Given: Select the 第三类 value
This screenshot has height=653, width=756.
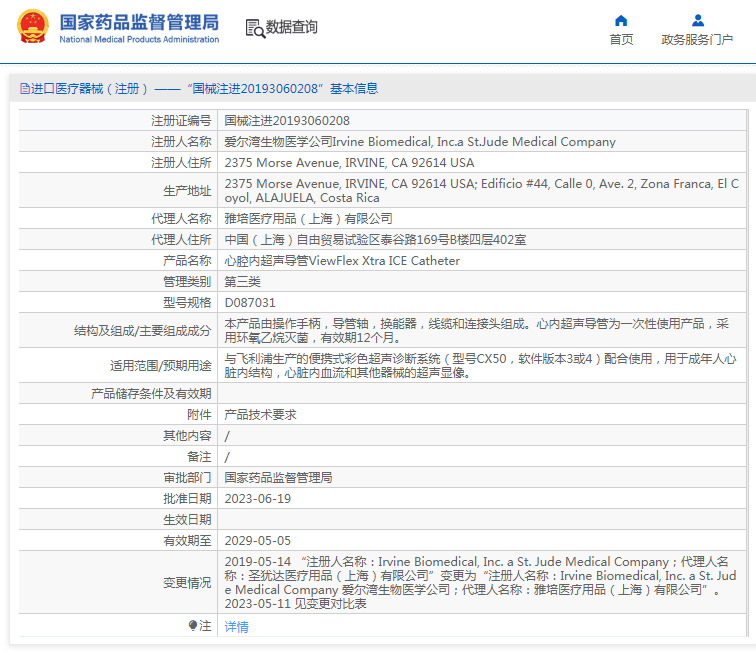Looking at the screenshot, I should pos(243,282).
